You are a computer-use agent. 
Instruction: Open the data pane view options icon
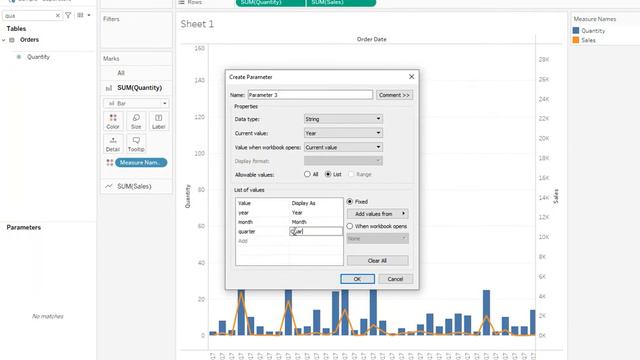pyautogui.click(x=80, y=16)
